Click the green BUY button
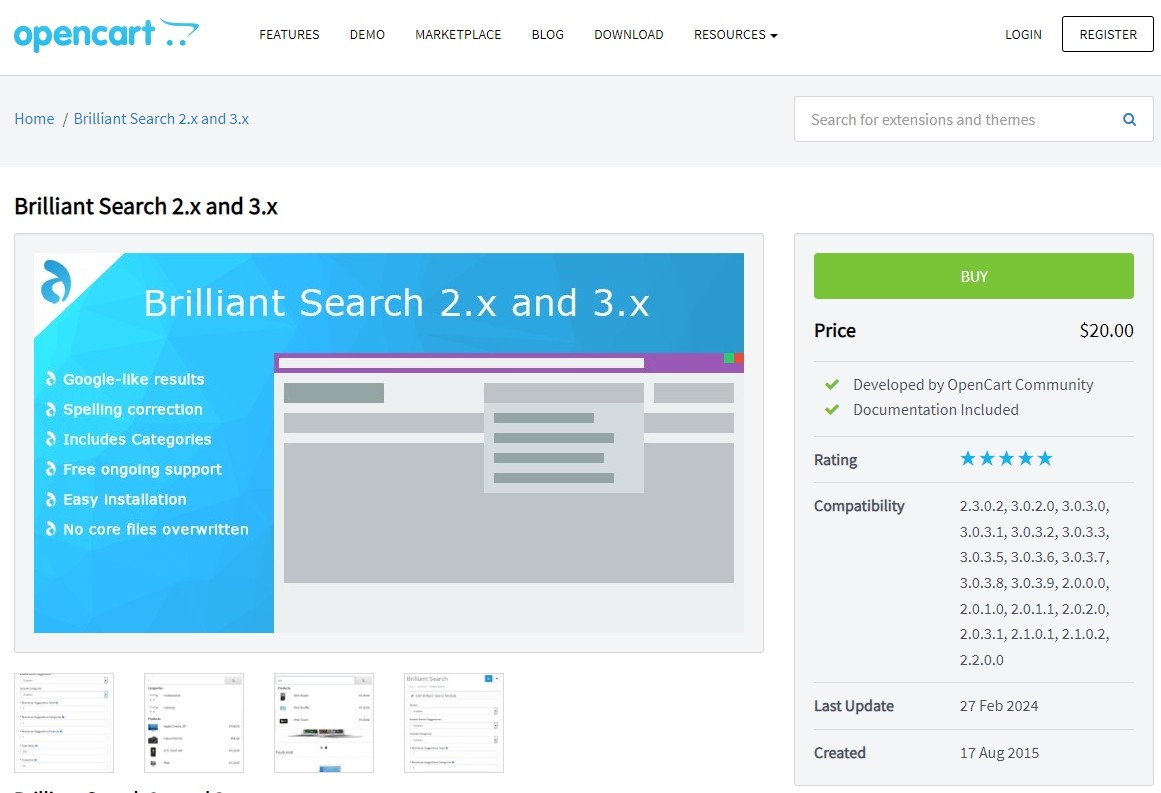The image size is (1161, 793). click(974, 276)
